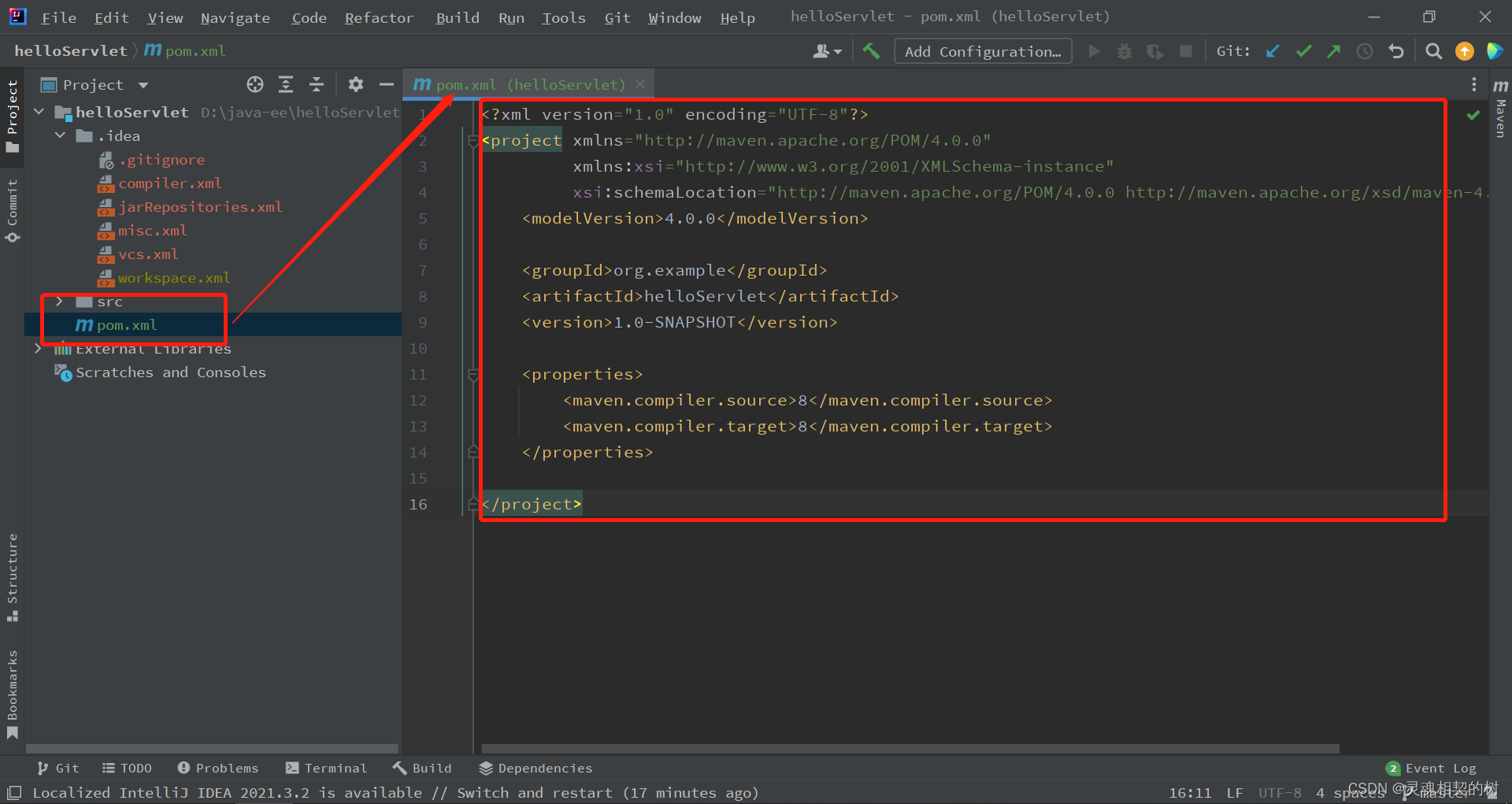Open the Build menu
The width and height of the screenshot is (1512, 804).
[x=458, y=17]
